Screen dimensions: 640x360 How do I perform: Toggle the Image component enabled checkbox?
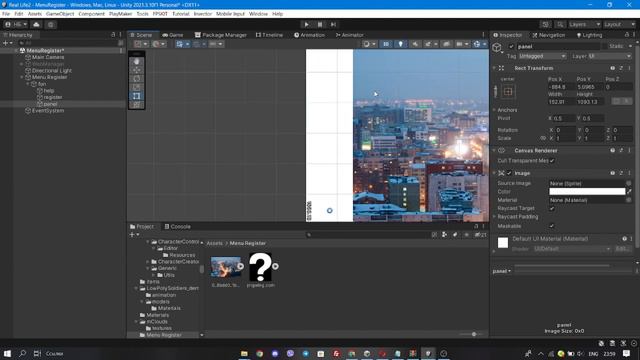click(x=509, y=173)
